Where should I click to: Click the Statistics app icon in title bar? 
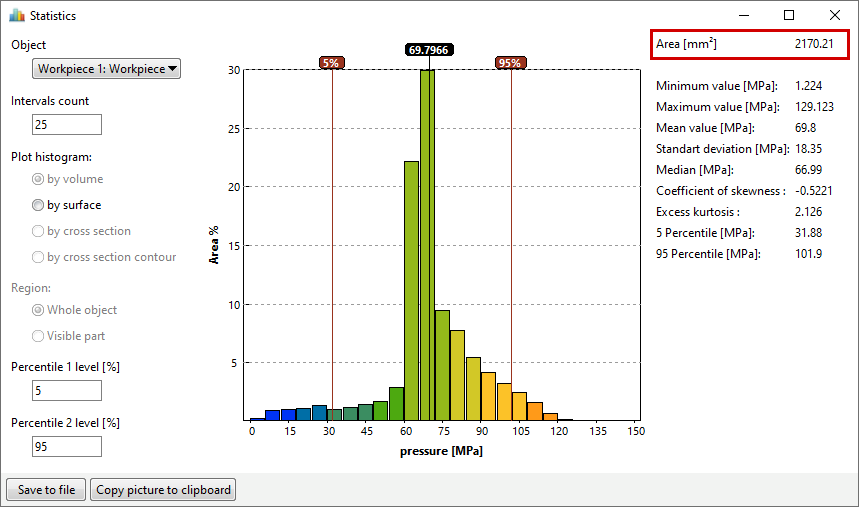click(16, 16)
